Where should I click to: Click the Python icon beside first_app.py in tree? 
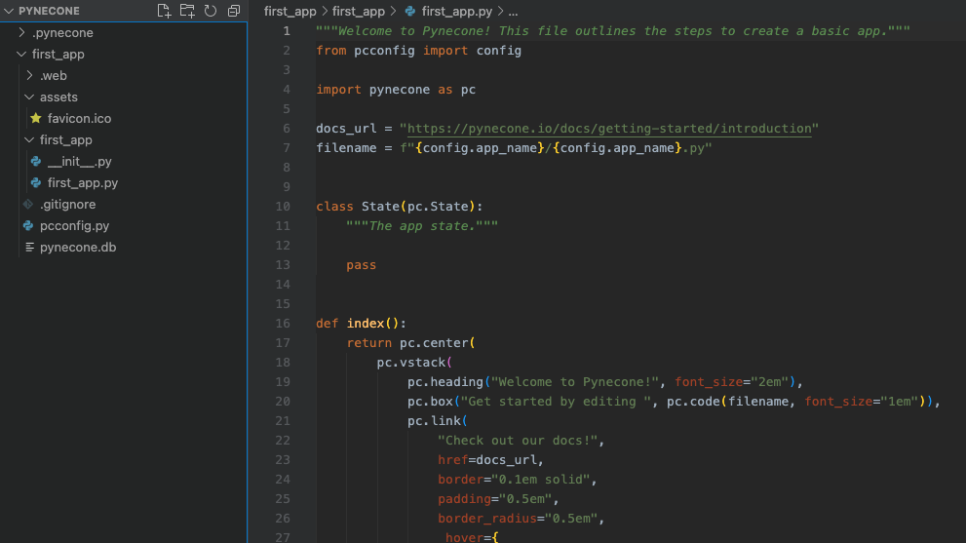(x=36, y=183)
